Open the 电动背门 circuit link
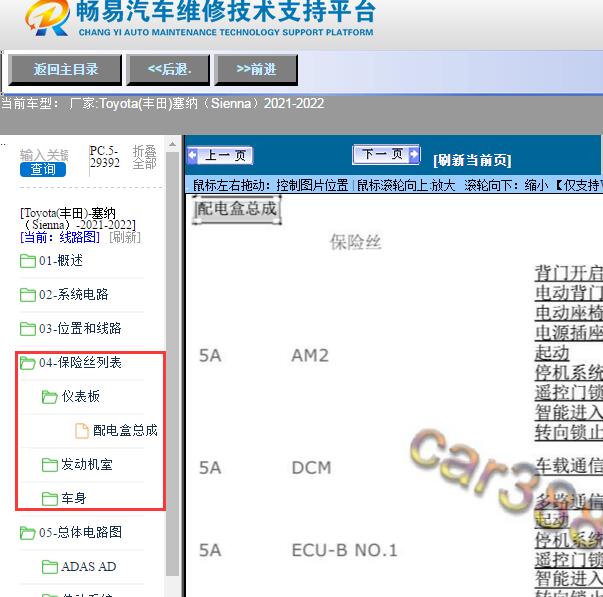 (569, 293)
